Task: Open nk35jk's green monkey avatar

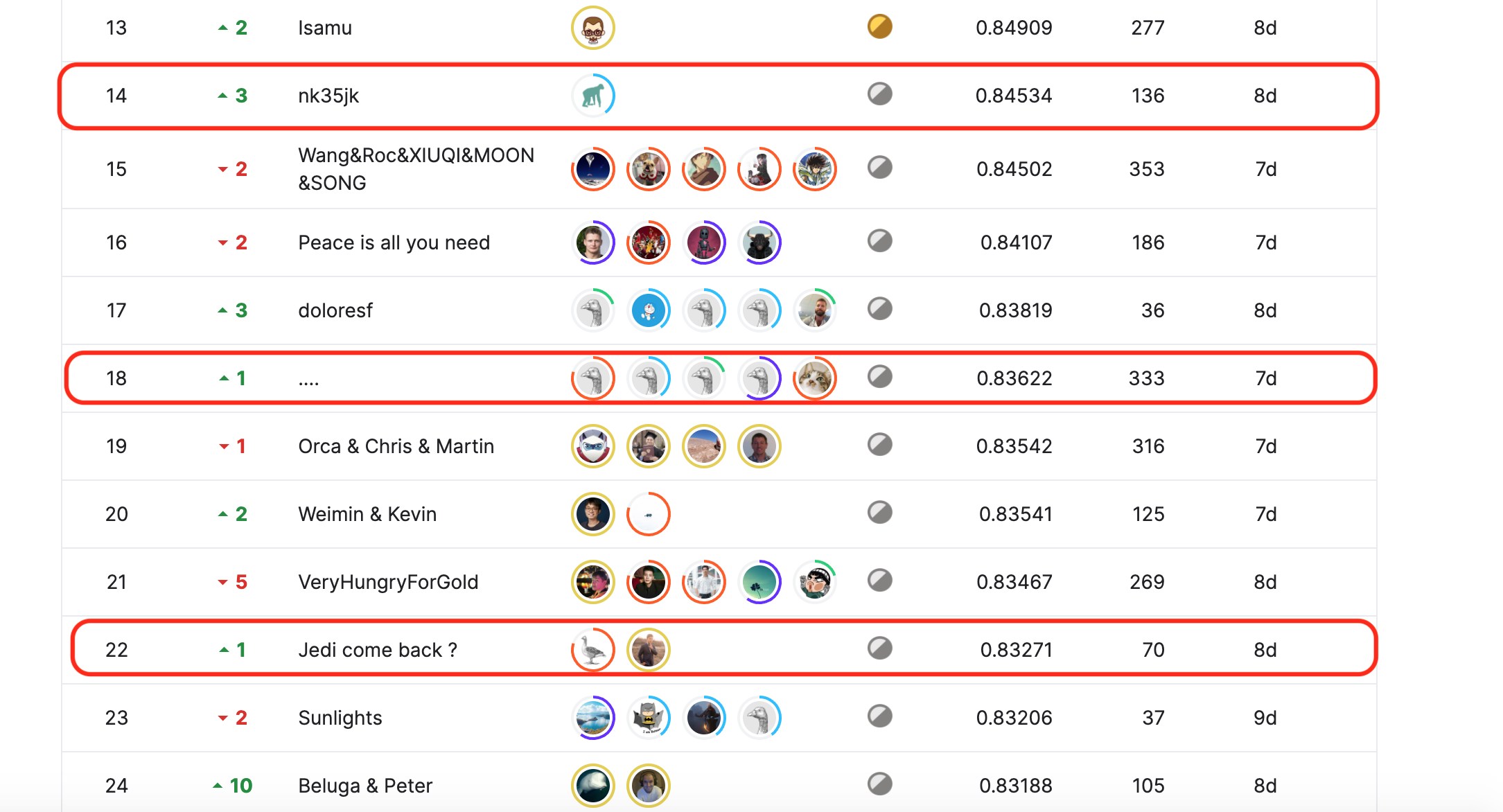Action: 592,96
